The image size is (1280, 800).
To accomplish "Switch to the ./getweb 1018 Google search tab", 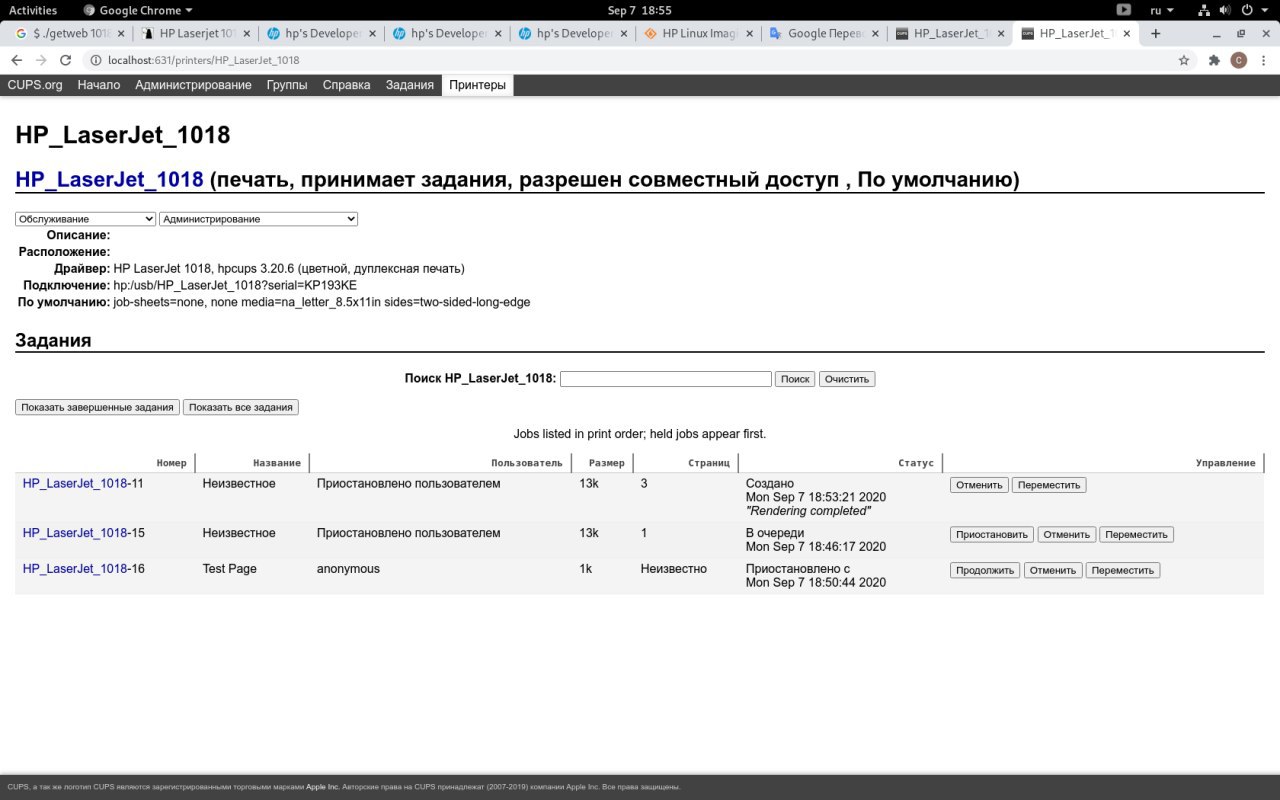I will [68, 33].
